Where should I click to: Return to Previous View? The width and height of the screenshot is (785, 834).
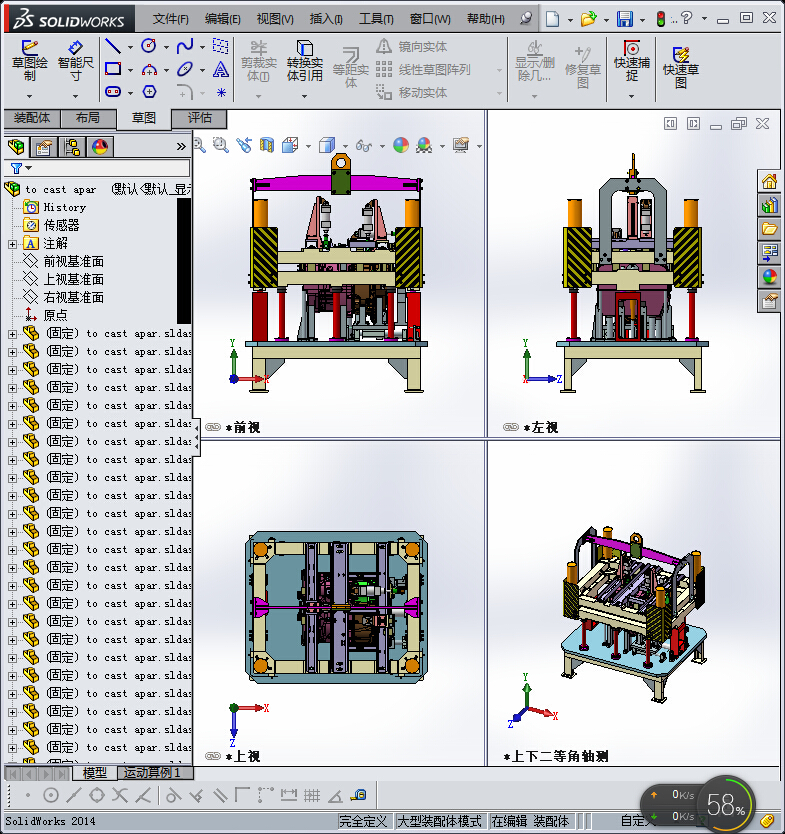[244, 145]
